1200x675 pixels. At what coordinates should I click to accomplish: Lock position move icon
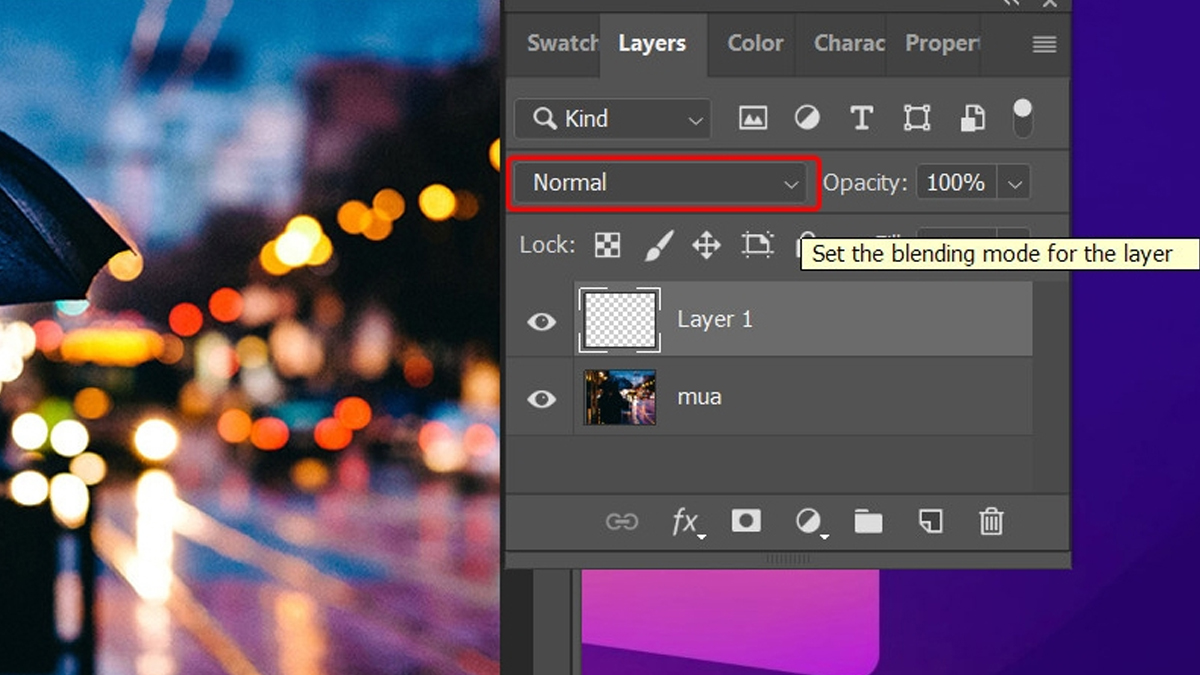[x=706, y=245]
